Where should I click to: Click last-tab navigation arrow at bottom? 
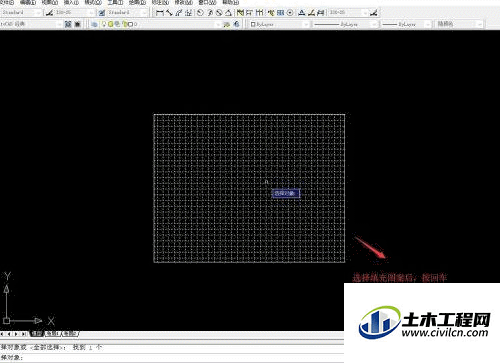coord(23,334)
